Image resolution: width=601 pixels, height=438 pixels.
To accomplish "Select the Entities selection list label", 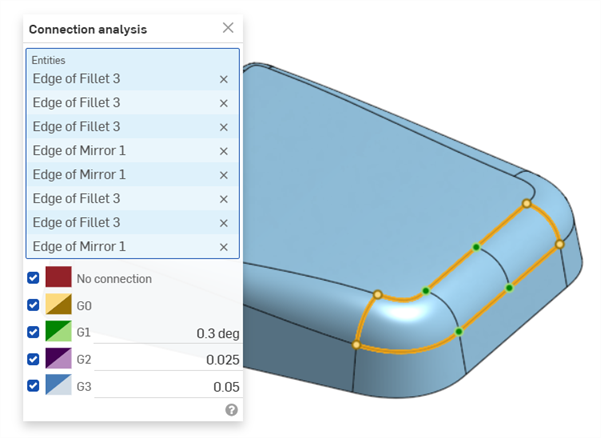I will (x=48, y=60).
